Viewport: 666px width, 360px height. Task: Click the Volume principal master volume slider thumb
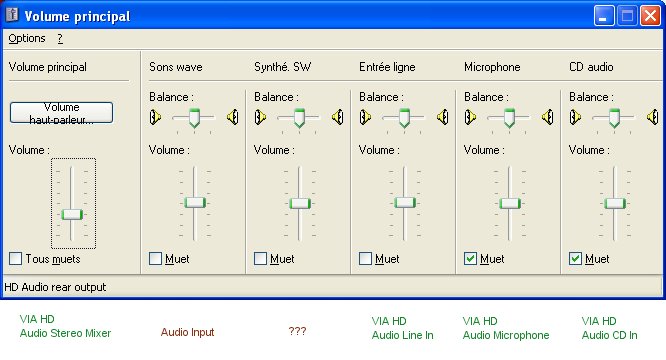[x=72, y=214]
